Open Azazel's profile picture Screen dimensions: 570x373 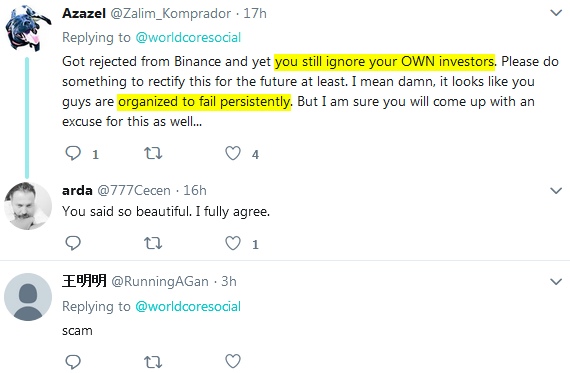[x=28, y=28]
